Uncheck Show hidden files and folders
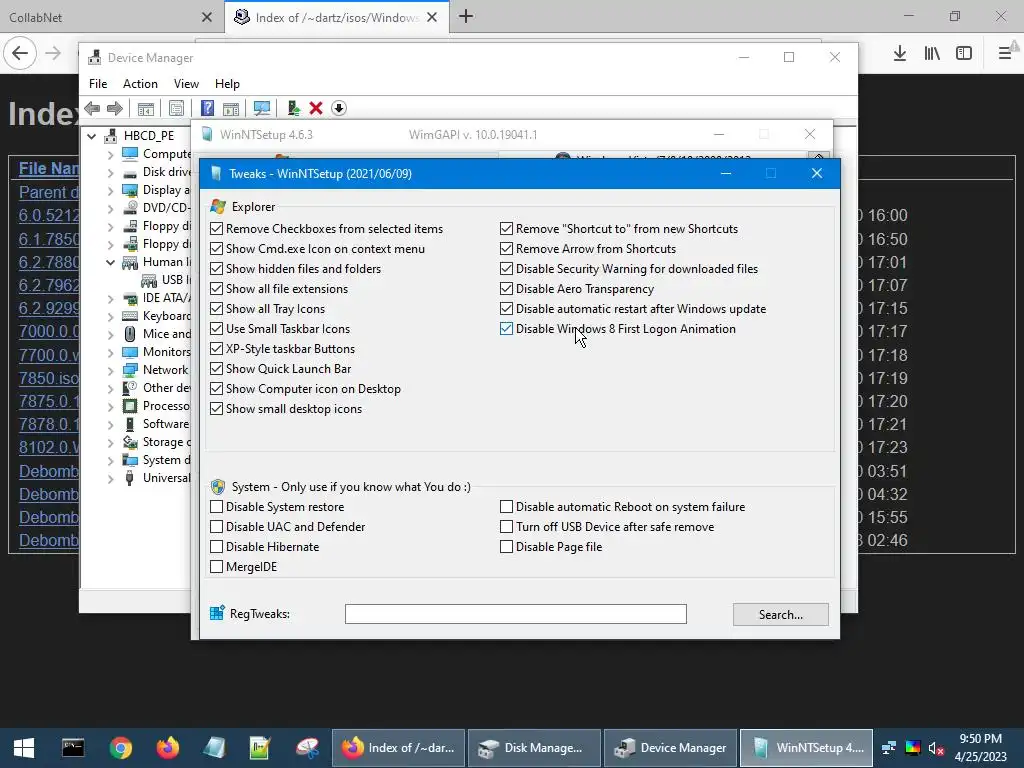Viewport: 1024px width, 768px height. 217,268
